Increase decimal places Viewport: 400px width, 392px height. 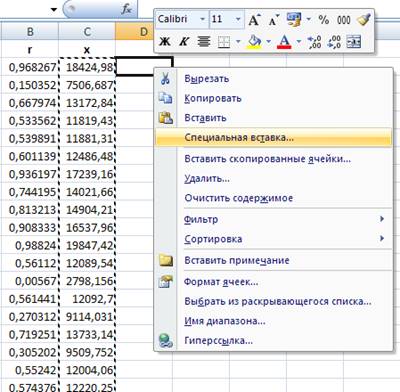pos(314,42)
